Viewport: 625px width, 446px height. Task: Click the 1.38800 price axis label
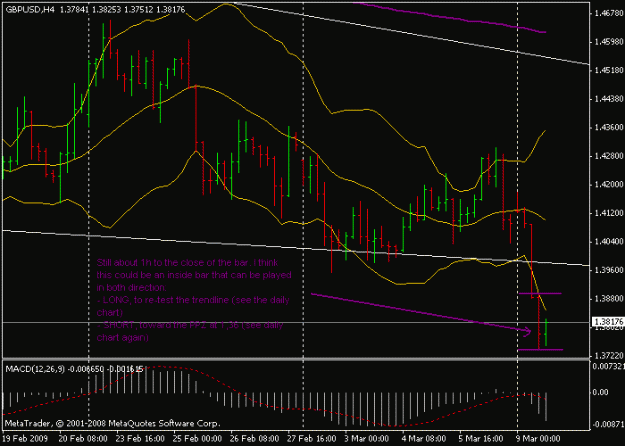tap(609, 299)
